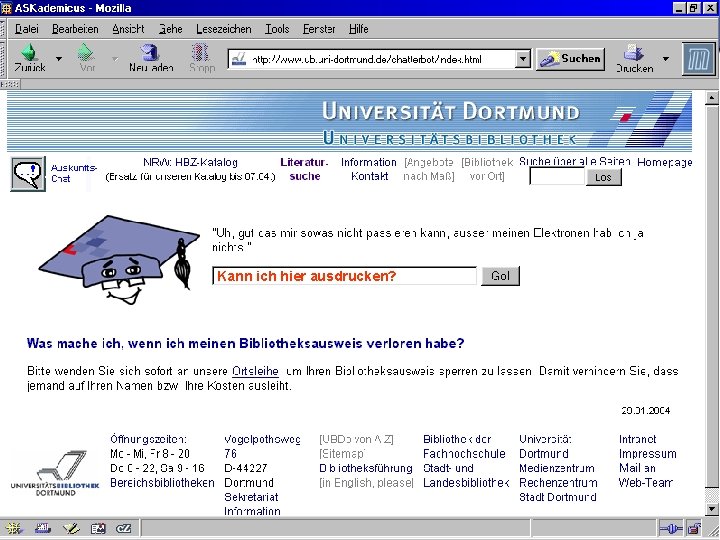Click the ASKademicus graduation cap mascot
Image resolution: width=720 pixels, height=540 pixels.
119,259
